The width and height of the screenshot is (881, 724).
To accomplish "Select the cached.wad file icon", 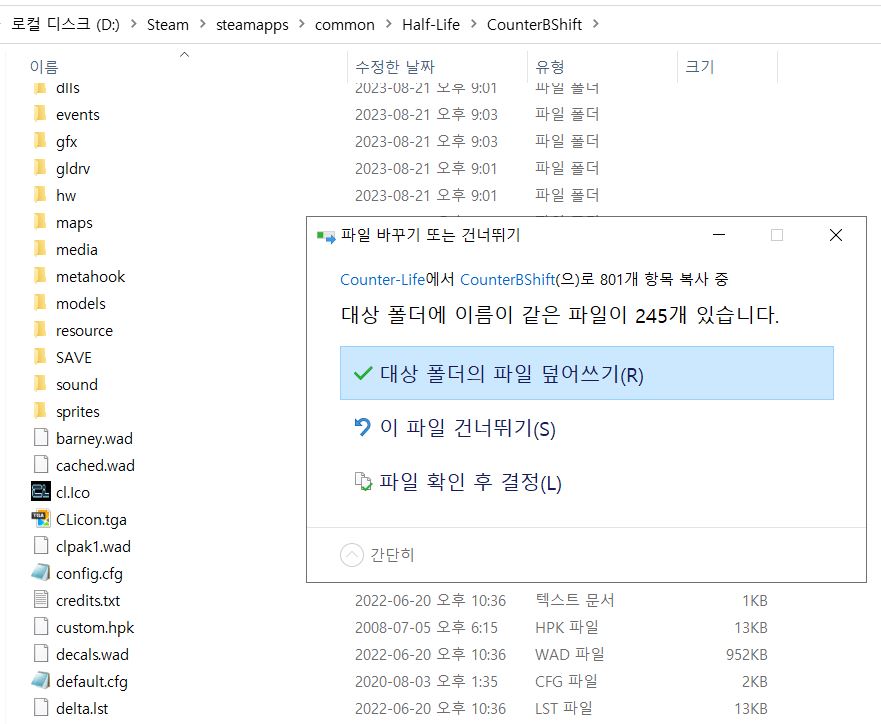I will 41,465.
